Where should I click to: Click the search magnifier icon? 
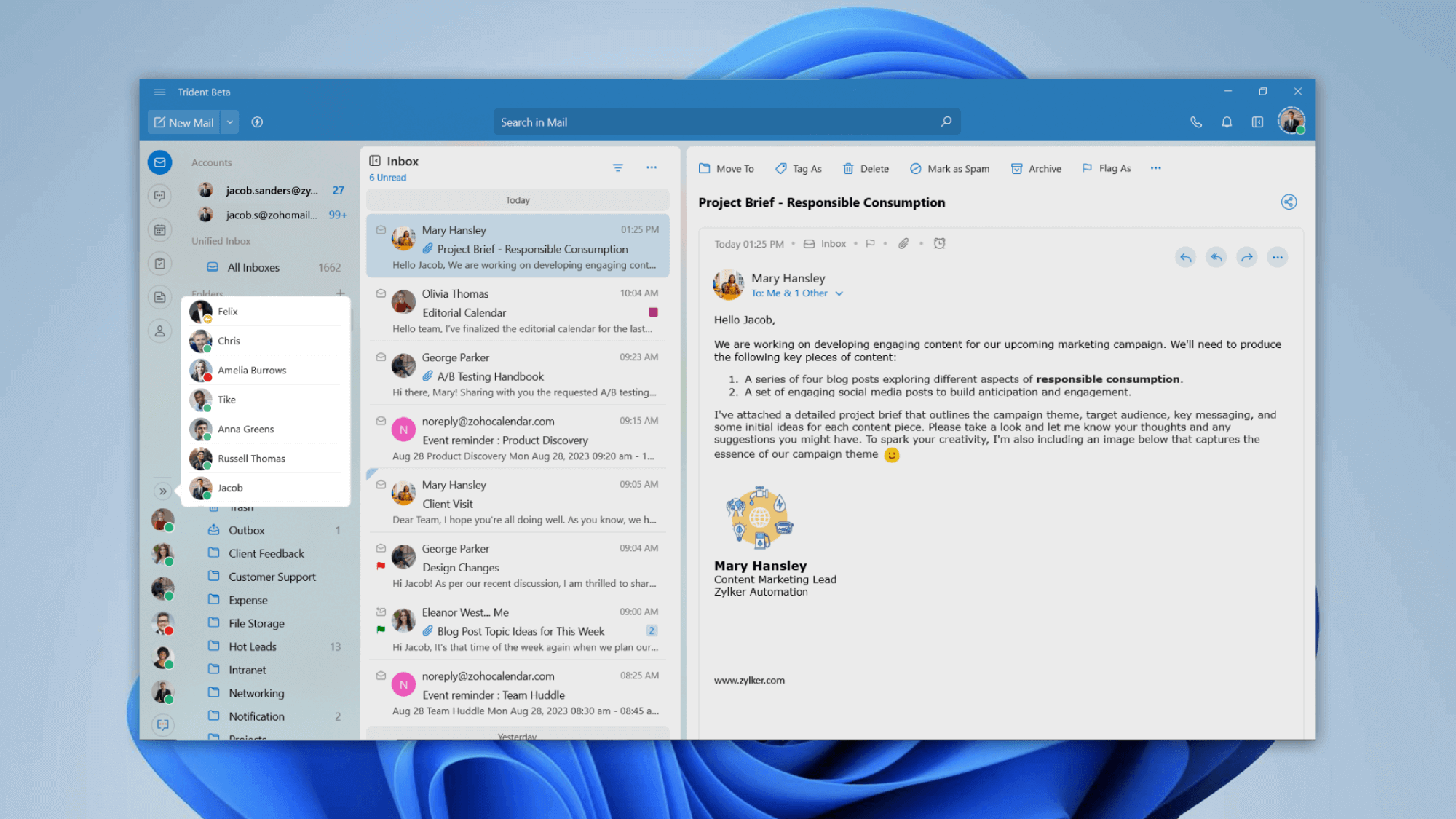946,122
